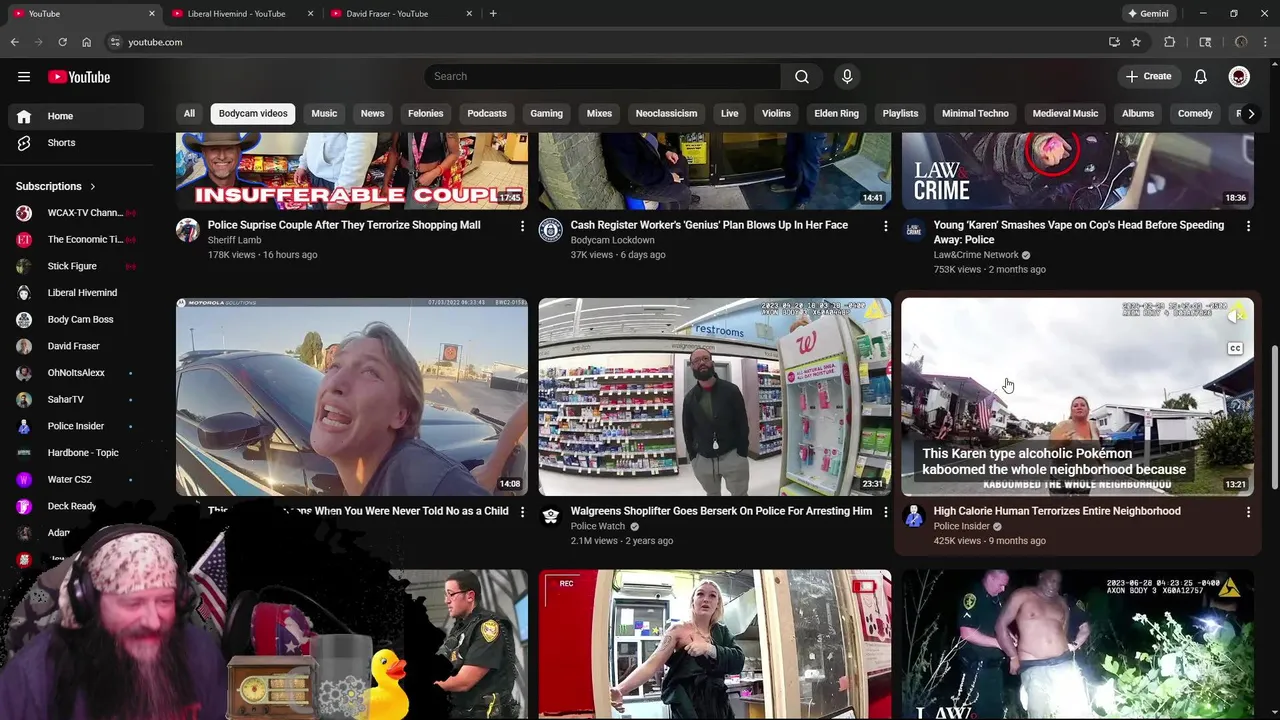The image size is (1280, 720).
Task: Play Walgreens Shoplifter video thumbnail
Action: (714, 397)
